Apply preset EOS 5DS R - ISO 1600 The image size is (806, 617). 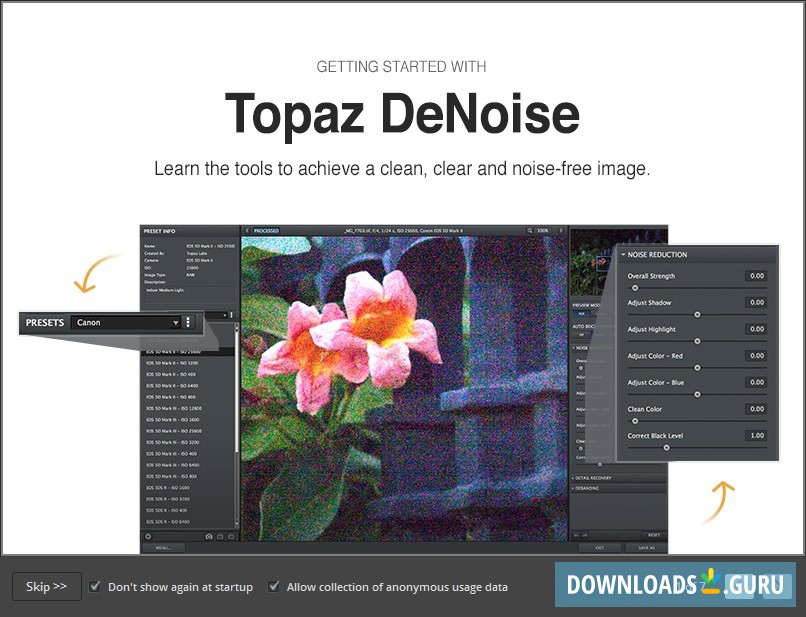click(168, 487)
